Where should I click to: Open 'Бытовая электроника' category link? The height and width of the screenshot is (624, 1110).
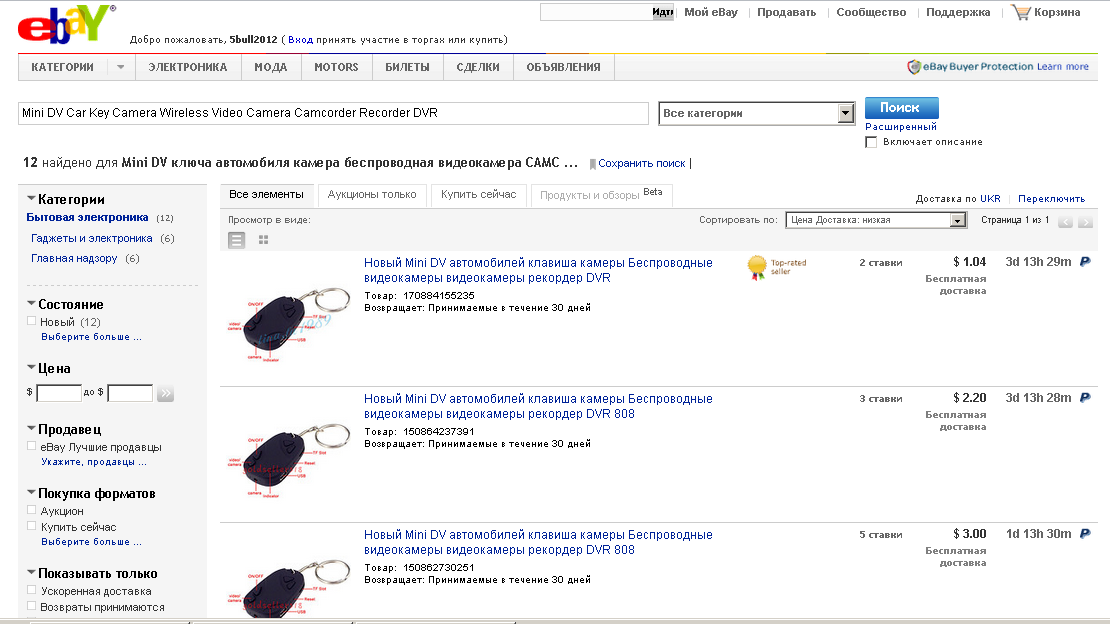tap(87, 217)
